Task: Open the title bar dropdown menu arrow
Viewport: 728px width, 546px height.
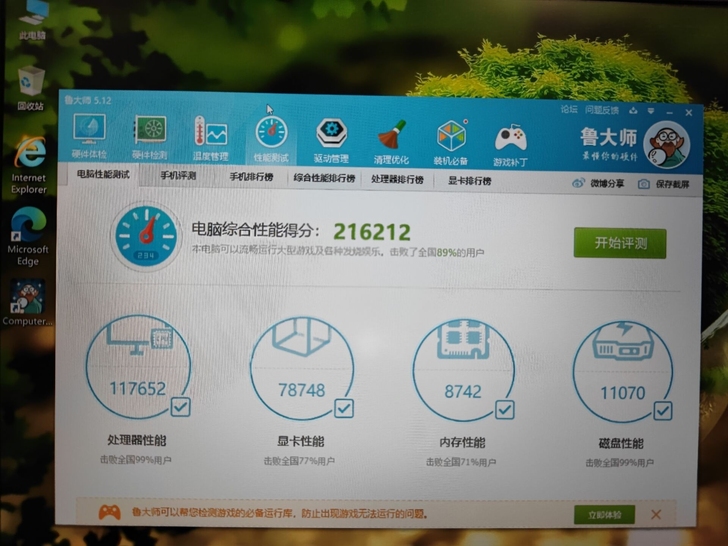Action: pyautogui.click(x=651, y=111)
